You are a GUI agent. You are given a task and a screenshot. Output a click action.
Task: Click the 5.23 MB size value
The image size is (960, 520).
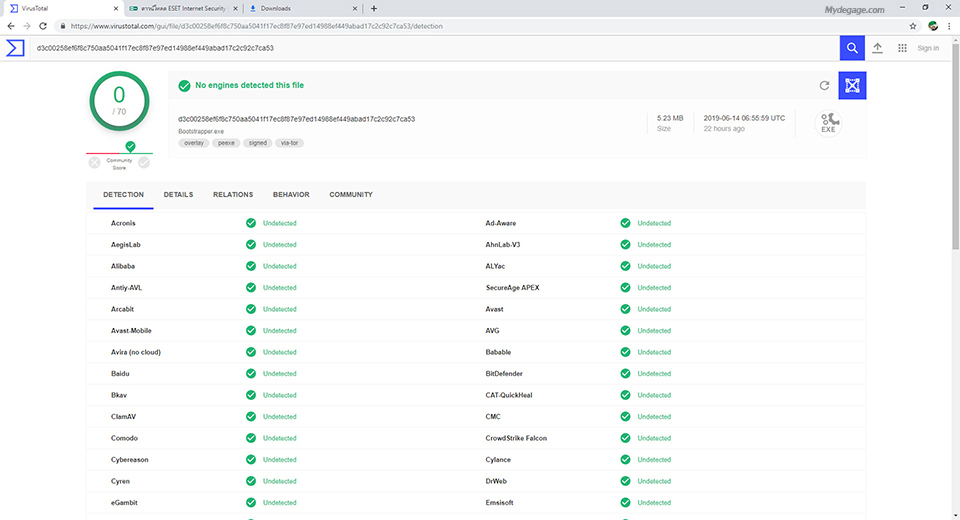670,118
